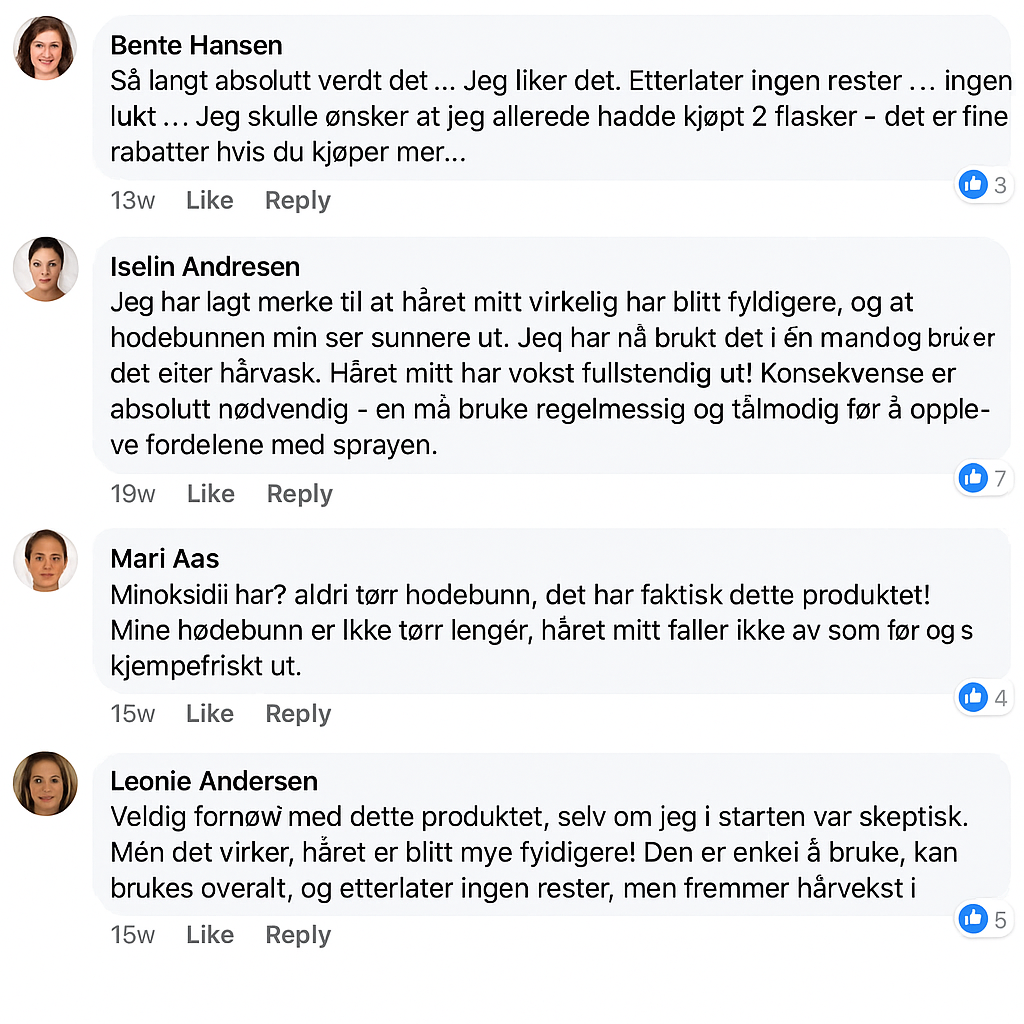Reply to Bente Hansen's comment
Screen dimensions: 1024x1024
tap(297, 201)
